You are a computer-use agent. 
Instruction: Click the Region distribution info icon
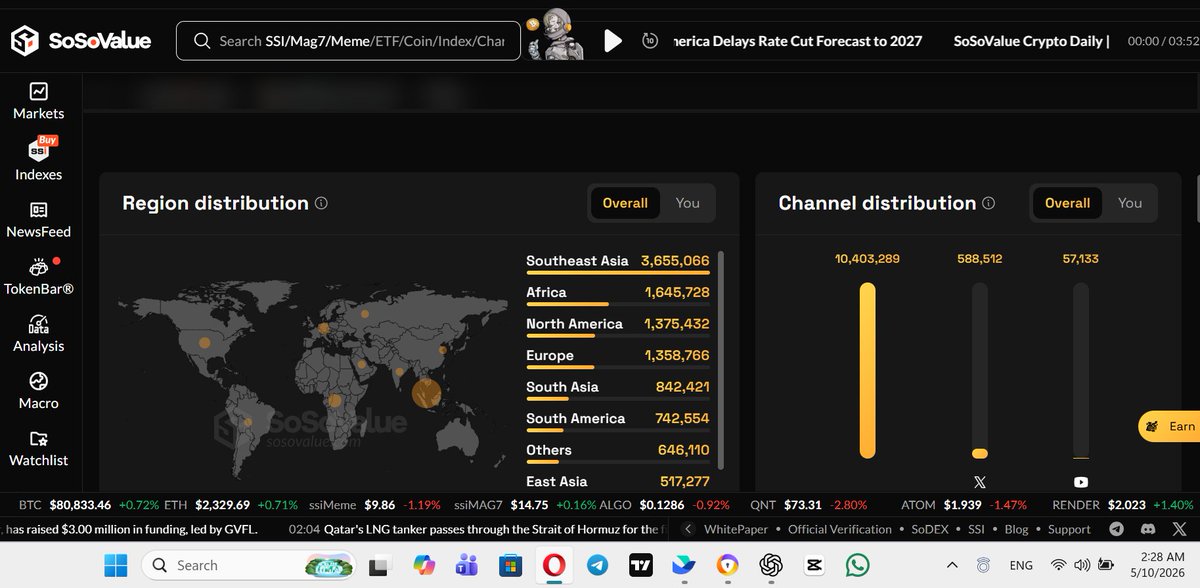(x=321, y=203)
